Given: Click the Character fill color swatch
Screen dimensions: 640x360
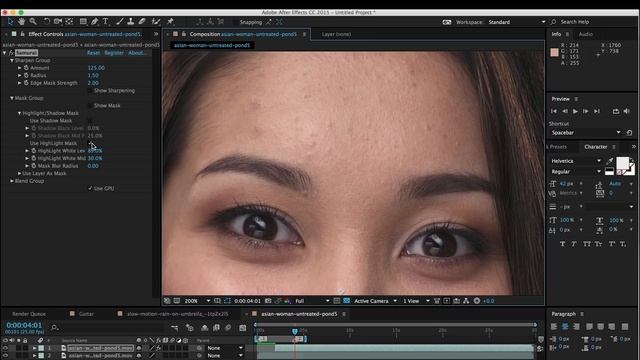Looking at the screenshot, I should (622, 163).
